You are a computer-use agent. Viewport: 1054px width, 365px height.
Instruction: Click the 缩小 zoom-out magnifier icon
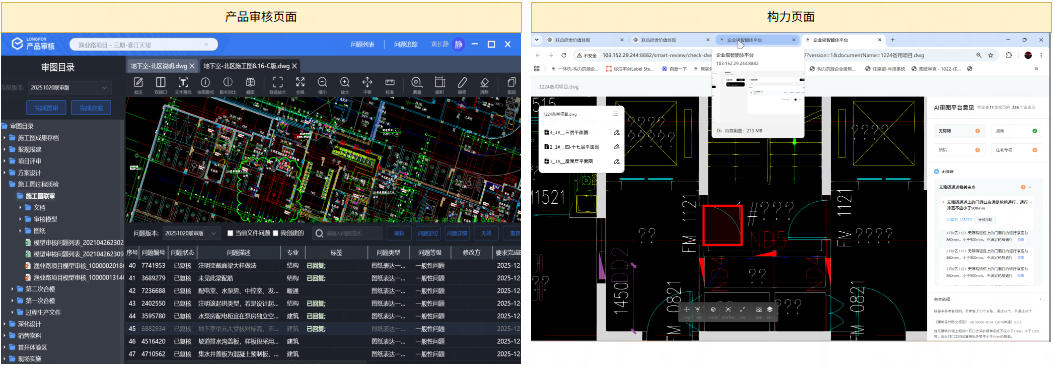coord(322,85)
